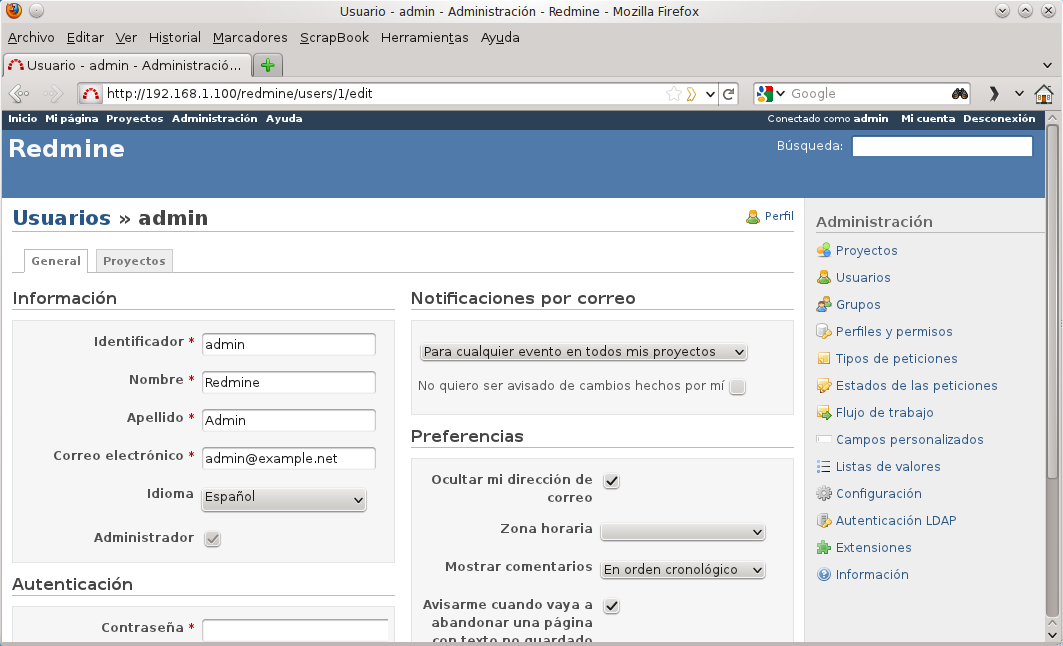
Task: Click the Perfiles y permisos icon
Action: click(824, 331)
